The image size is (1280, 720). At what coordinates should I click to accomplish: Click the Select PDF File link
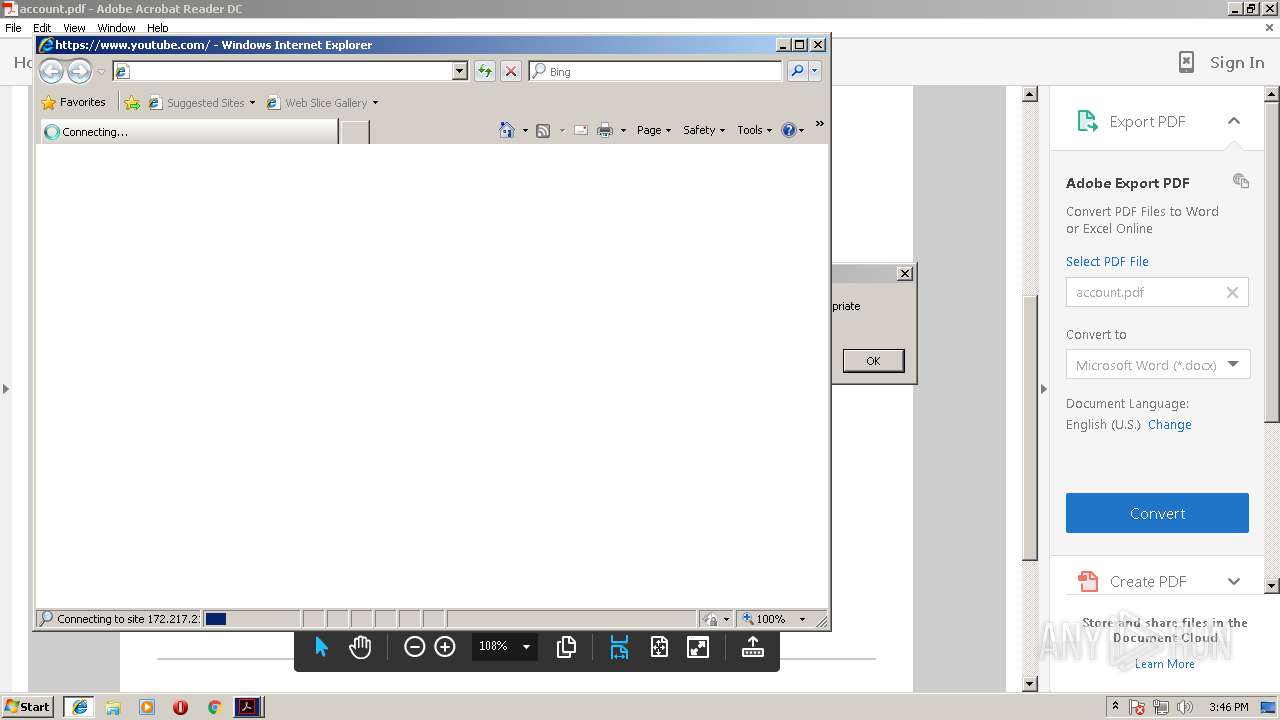point(1107,261)
